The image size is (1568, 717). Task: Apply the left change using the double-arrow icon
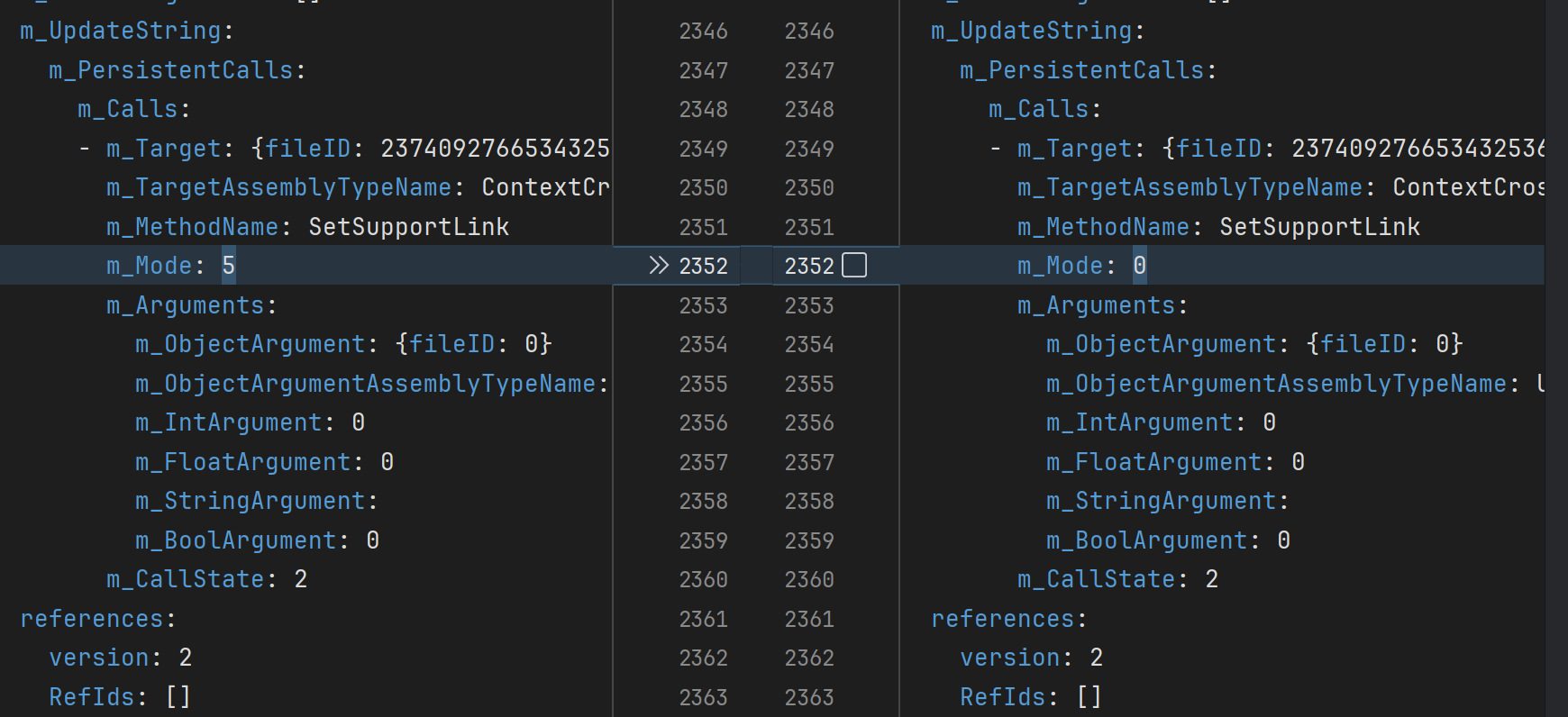coord(659,266)
